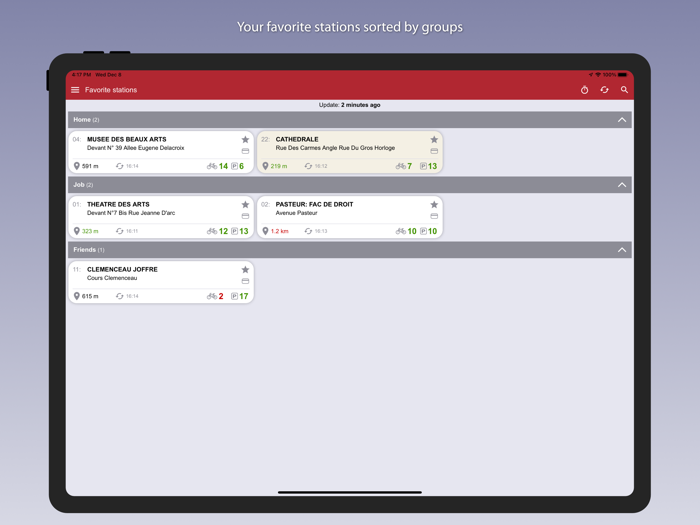Toggle Theatre Des Arts favorite star
The width and height of the screenshot is (700, 525).
tap(245, 204)
